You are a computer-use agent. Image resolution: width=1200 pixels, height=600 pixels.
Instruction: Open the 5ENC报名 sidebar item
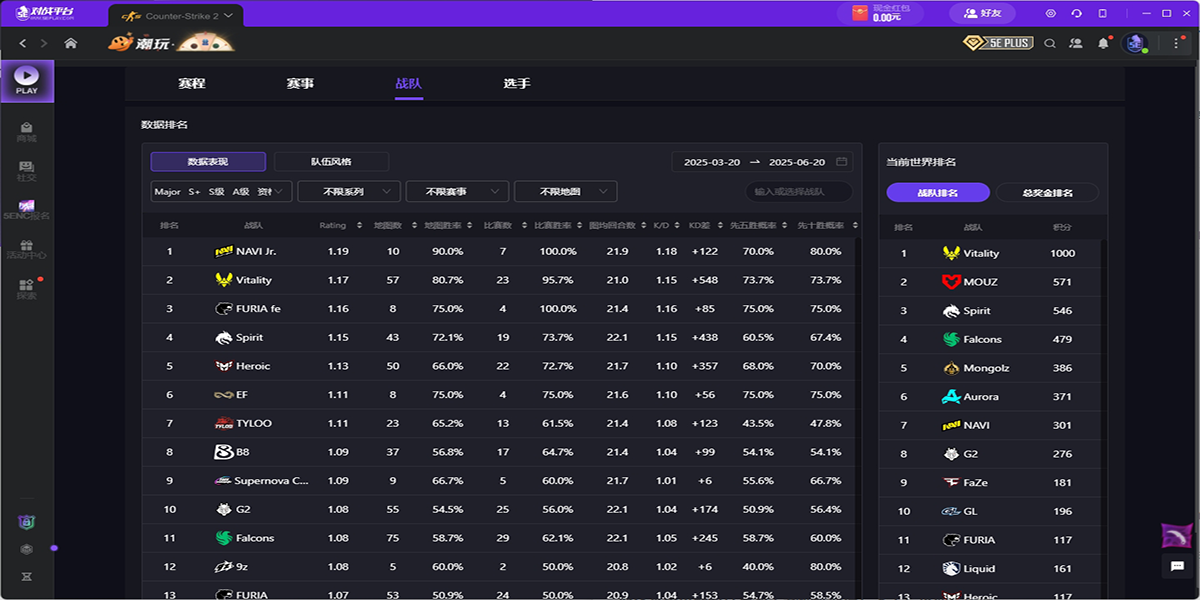[x=27, y=210]
